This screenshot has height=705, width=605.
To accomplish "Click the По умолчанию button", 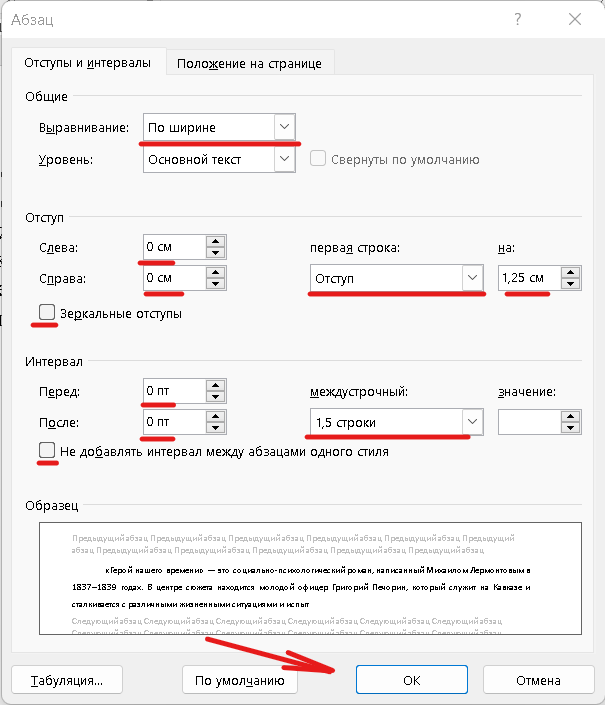I will tap(240, 680).
